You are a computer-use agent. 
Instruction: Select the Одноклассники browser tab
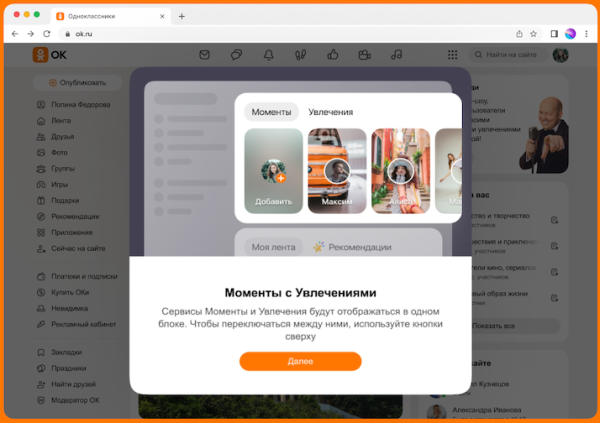(x=111, y=16)
